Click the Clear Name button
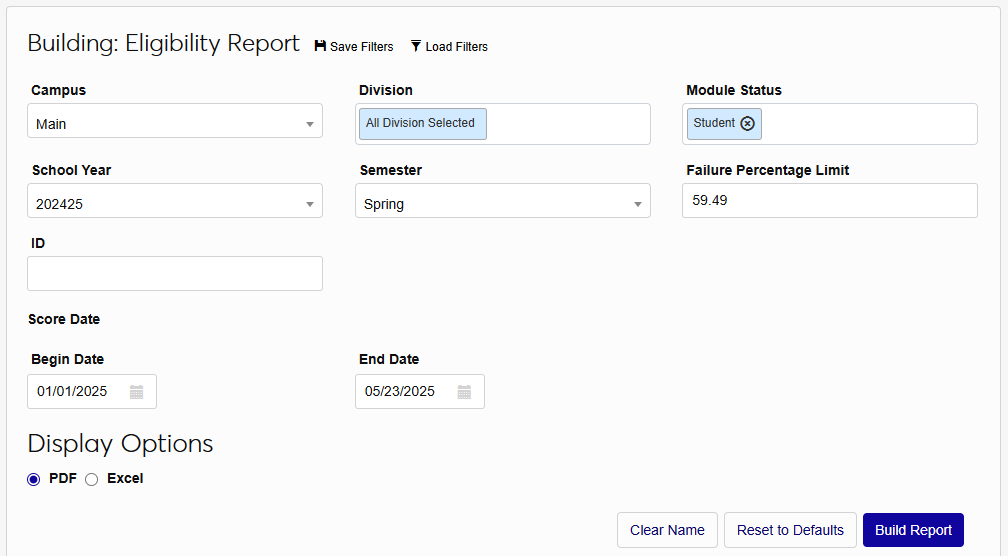1008x556 pixels. tap(667, 530)
